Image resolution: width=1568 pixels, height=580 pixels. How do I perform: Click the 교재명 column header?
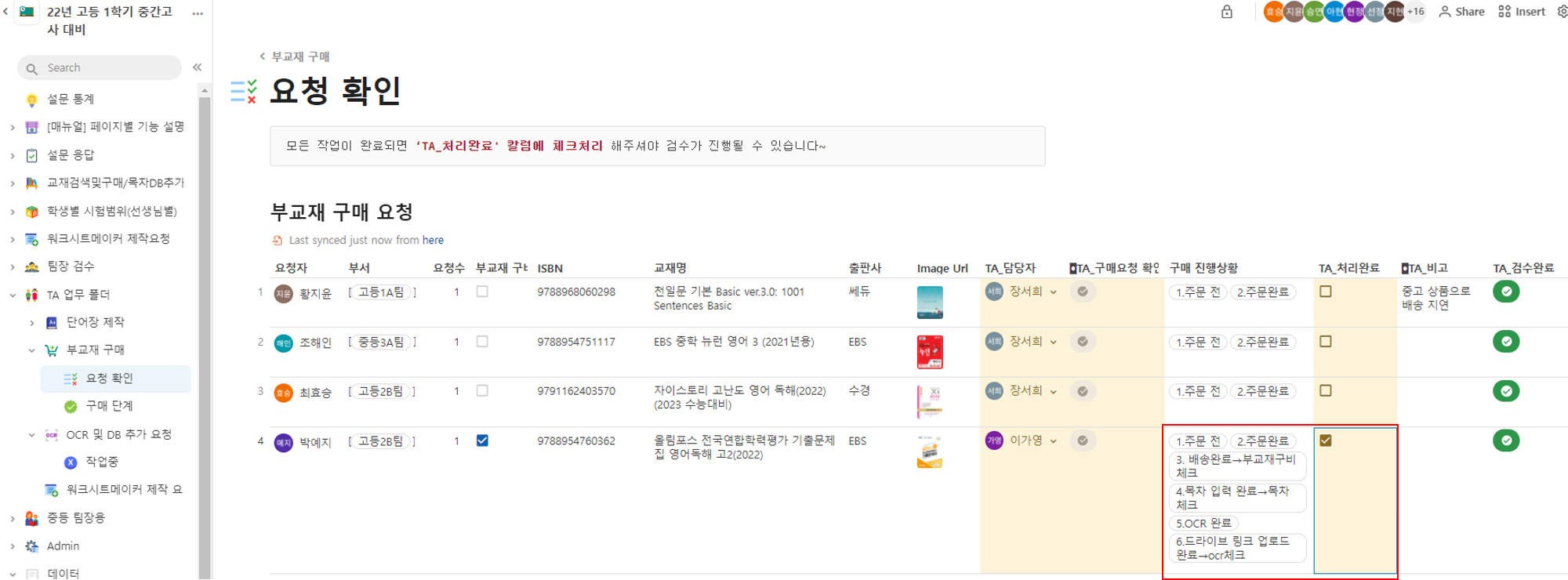point(670,268)
